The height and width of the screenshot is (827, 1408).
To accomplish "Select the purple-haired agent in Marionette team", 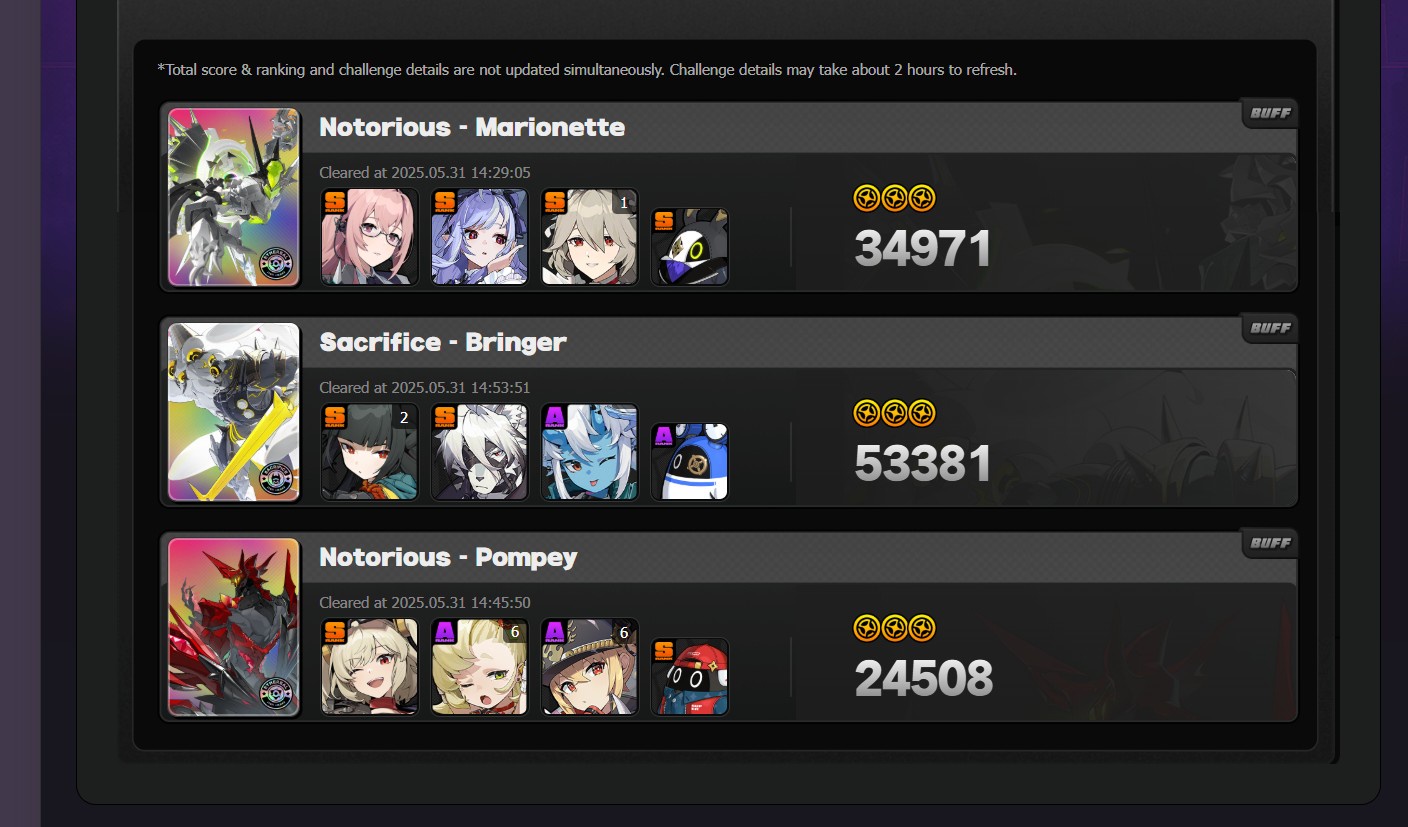I will (479, 237).
